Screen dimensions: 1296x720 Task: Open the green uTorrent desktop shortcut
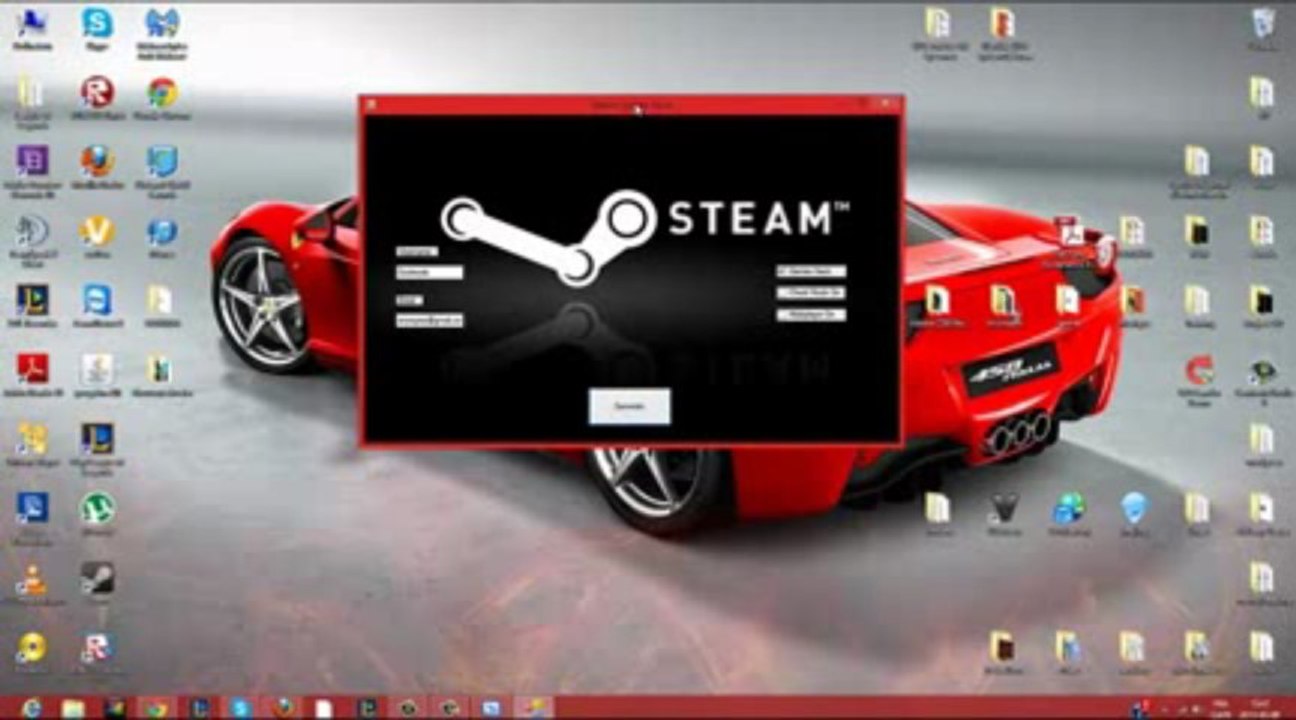(x=97, y=507)
